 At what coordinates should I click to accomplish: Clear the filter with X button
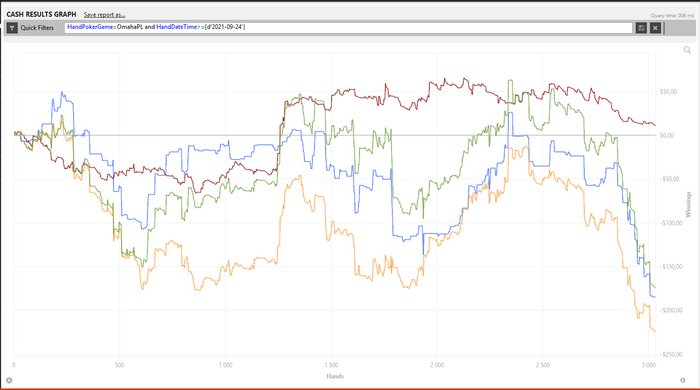(655, 28)
